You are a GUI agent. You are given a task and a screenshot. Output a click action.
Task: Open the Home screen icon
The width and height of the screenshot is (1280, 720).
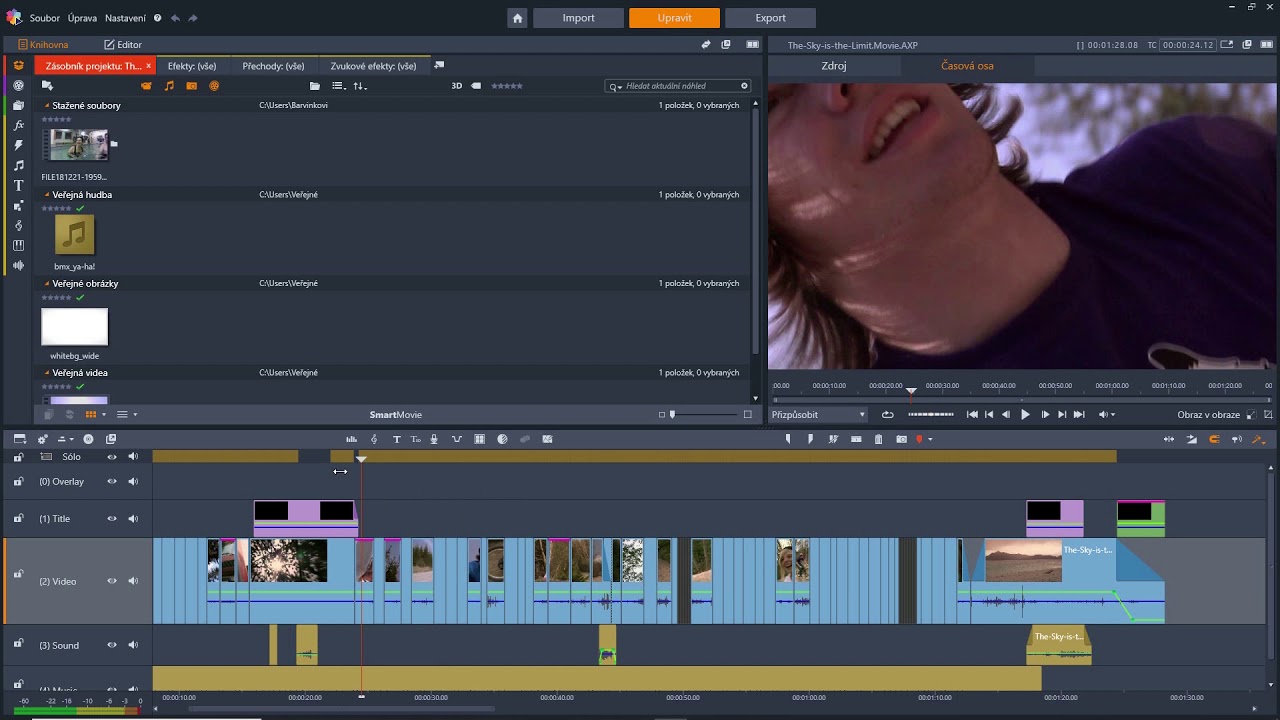[517, 18]
